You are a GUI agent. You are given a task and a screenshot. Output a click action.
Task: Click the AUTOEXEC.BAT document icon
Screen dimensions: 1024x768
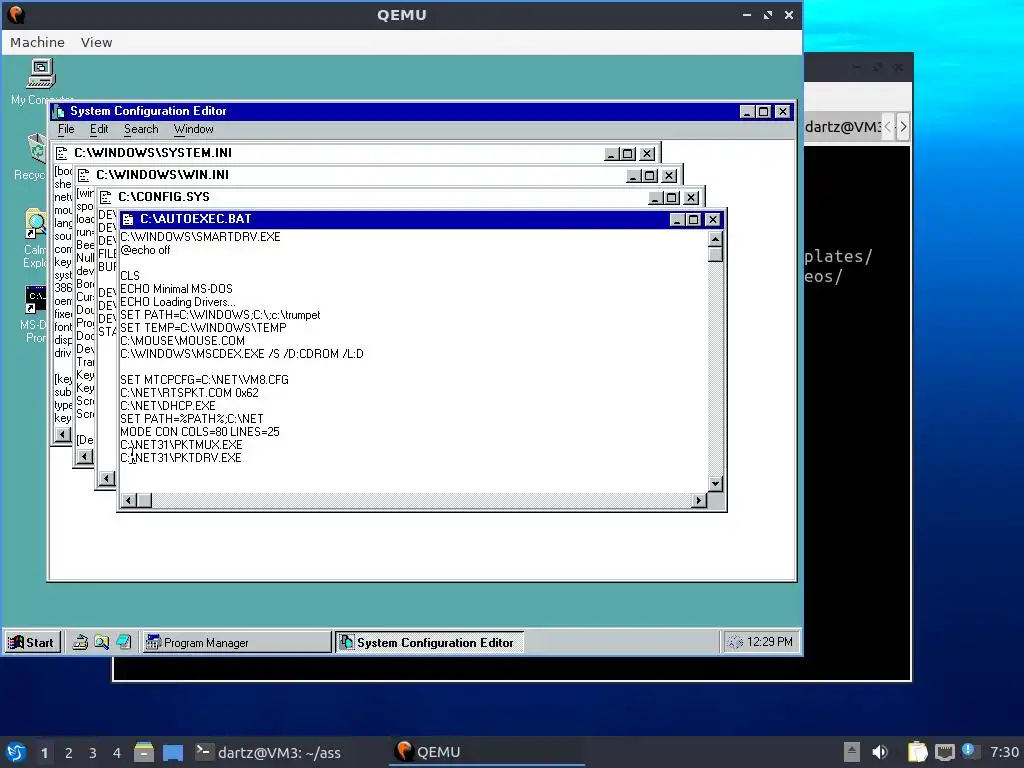pyautogui.click(x=128, y=219)
